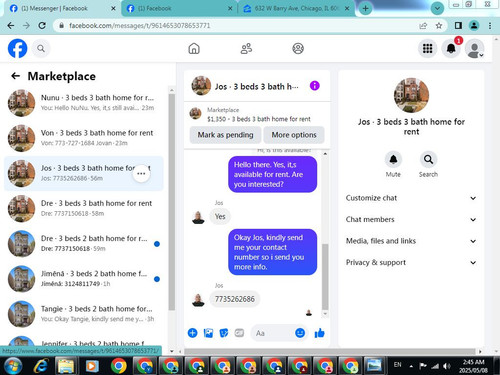
Task: Go back in browser history
Action: click(11, 25)
